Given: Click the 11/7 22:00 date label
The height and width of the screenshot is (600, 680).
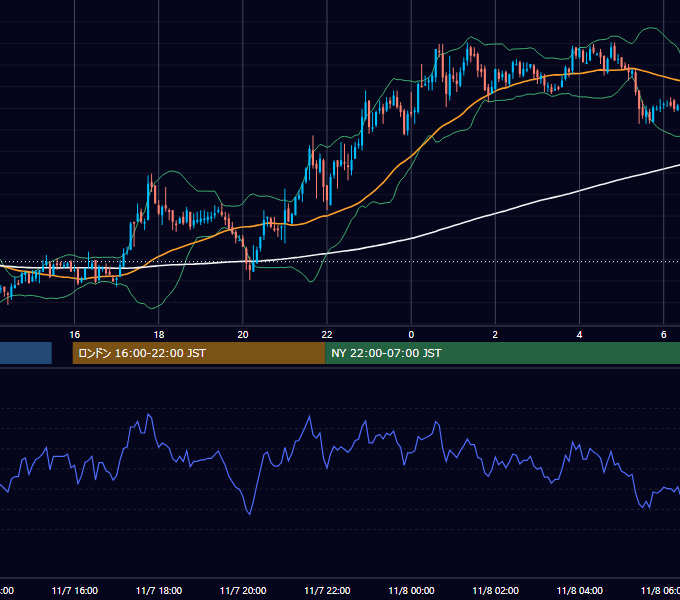Looking at the screenshot, I should [x=327, y=591].
